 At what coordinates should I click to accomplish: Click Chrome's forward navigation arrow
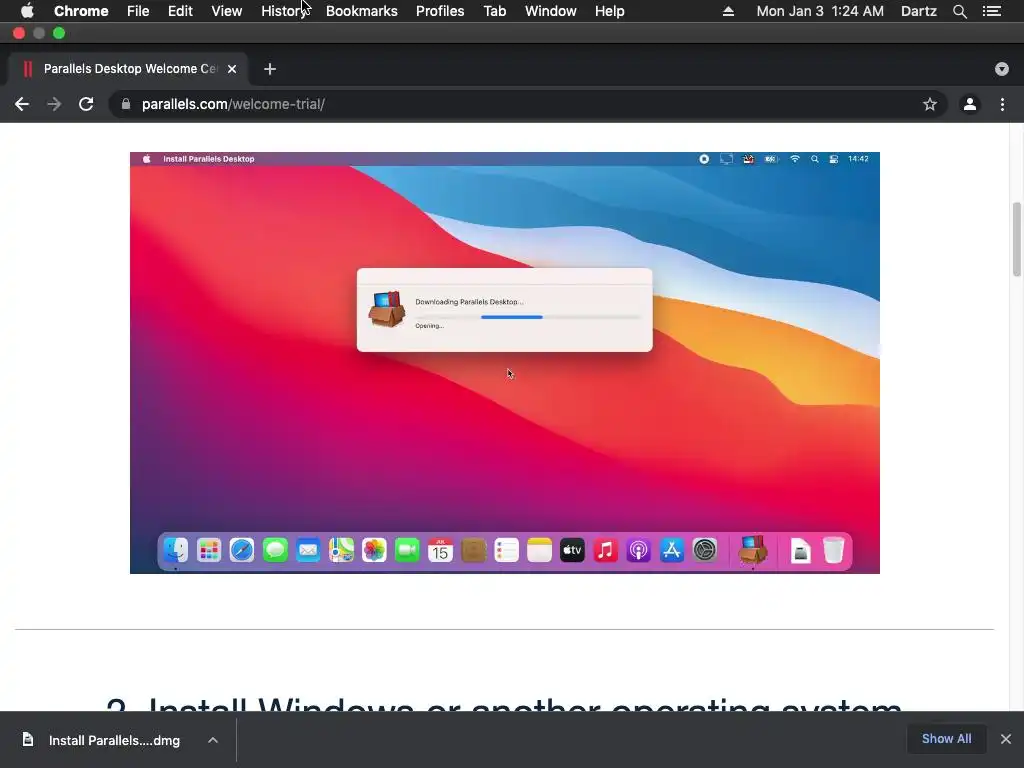point(54,104)
